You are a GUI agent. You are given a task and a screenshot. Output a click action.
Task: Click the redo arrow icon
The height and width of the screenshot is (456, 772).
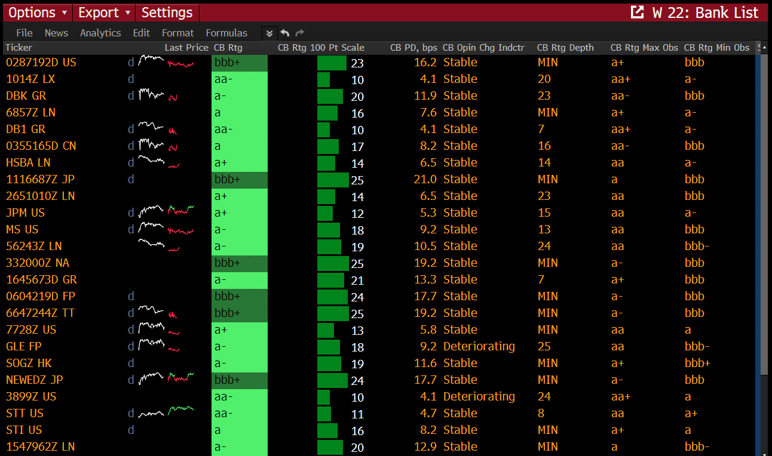[x=299, y=33]
